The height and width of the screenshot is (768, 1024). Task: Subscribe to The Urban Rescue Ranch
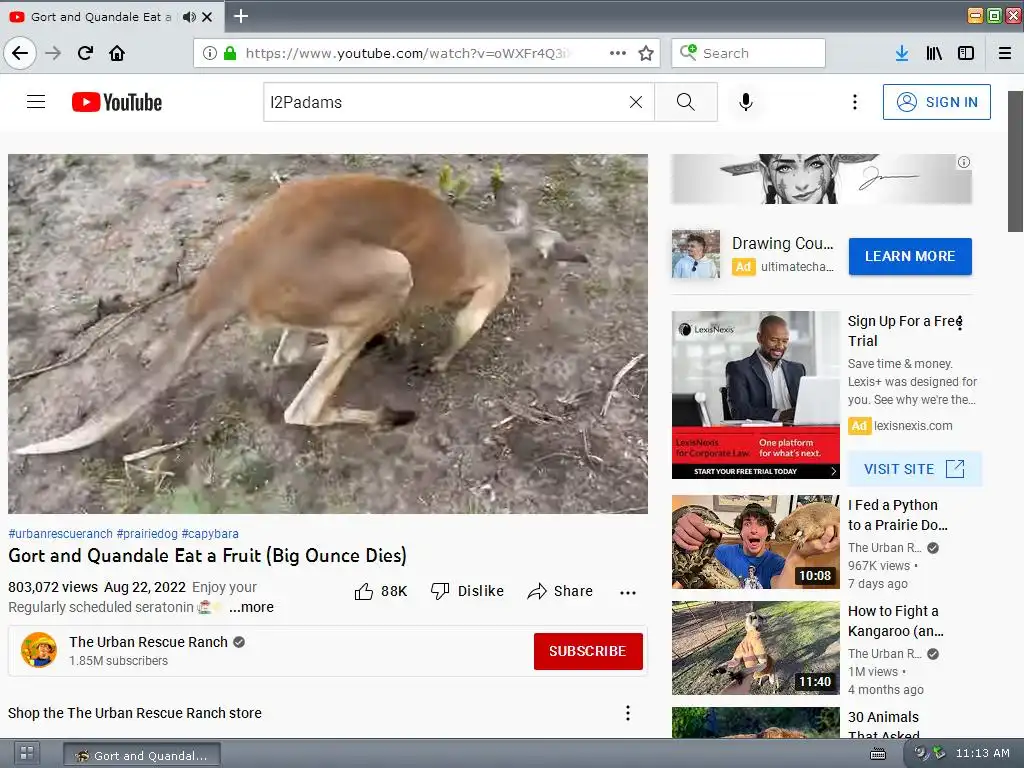click(x=588, y=651)
